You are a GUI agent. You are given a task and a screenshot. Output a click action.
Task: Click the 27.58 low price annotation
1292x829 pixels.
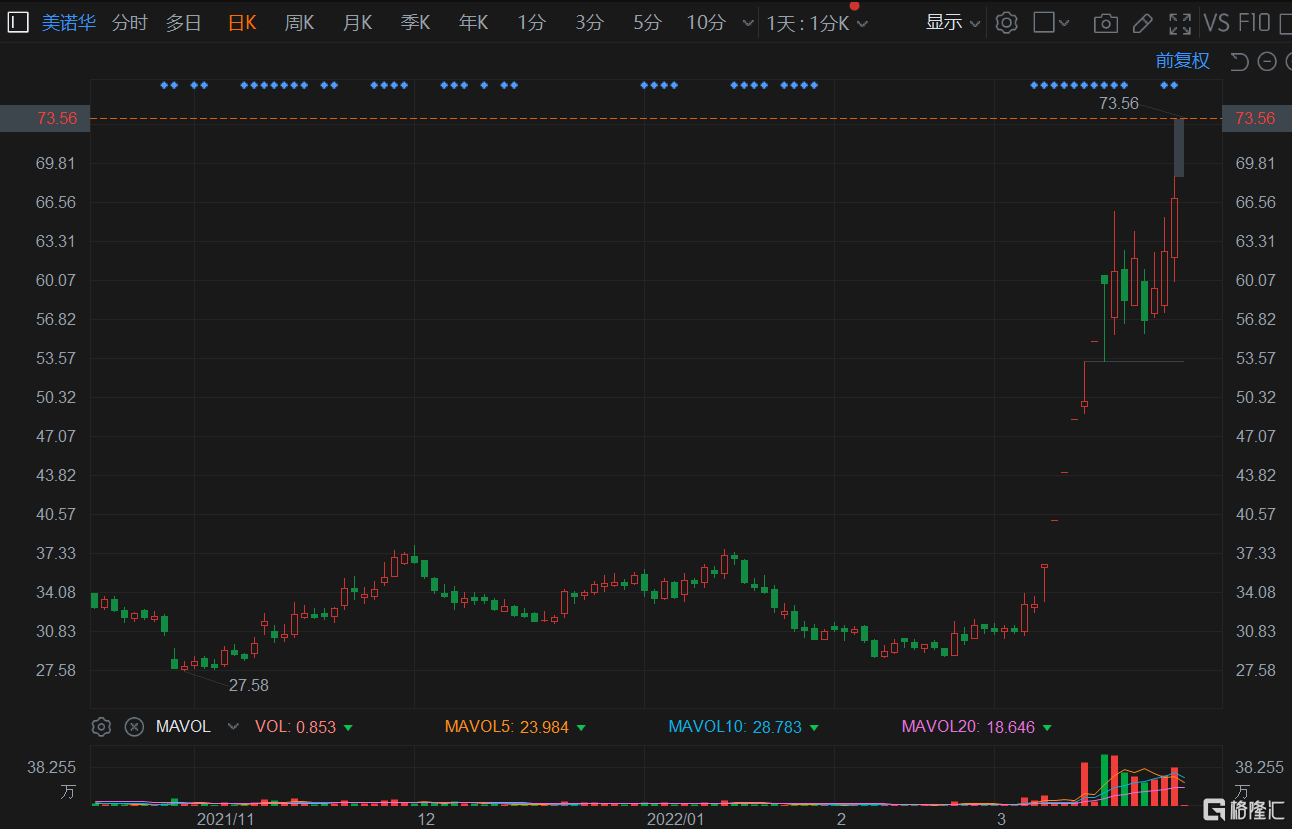point(249,686)
